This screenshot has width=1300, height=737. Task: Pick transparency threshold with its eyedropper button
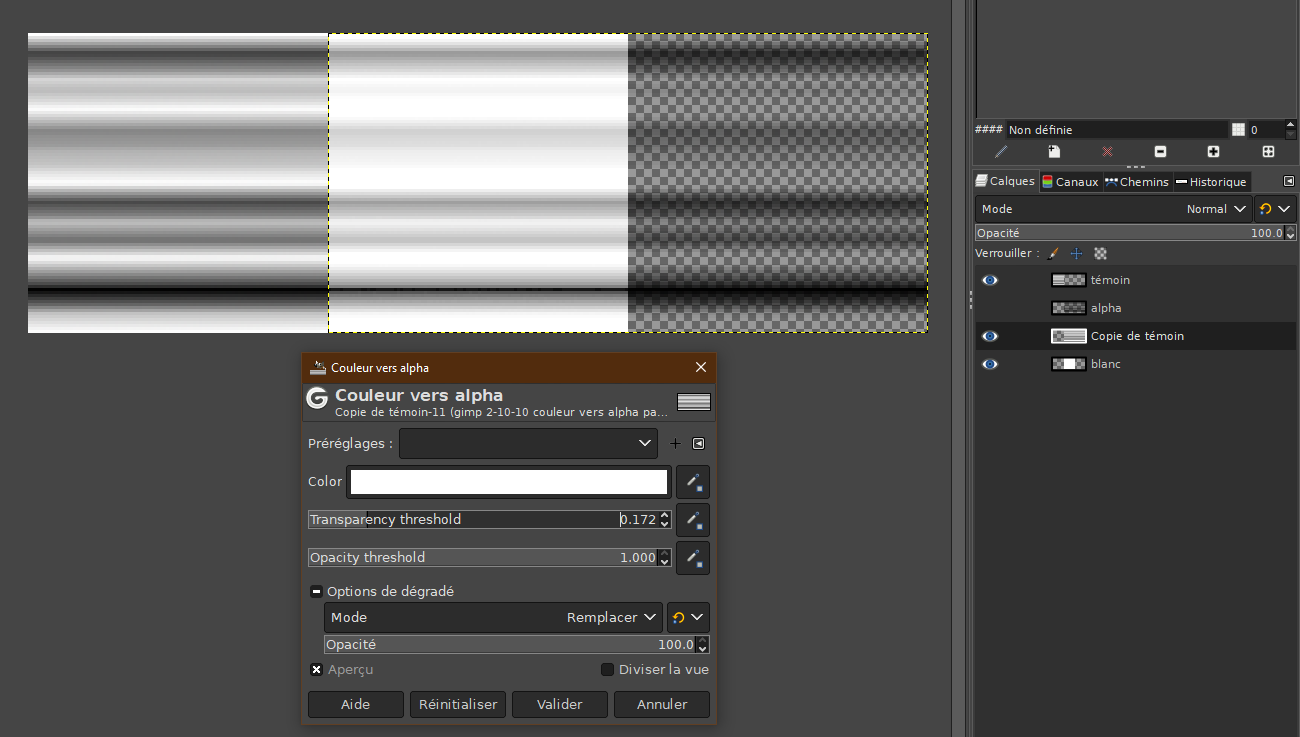[693, 520]
